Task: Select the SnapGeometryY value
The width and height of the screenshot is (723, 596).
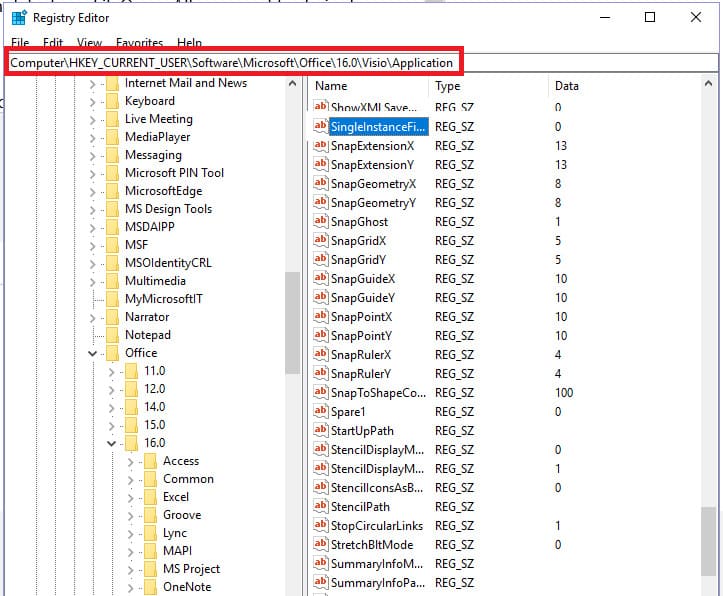Action: coord(373,203)
